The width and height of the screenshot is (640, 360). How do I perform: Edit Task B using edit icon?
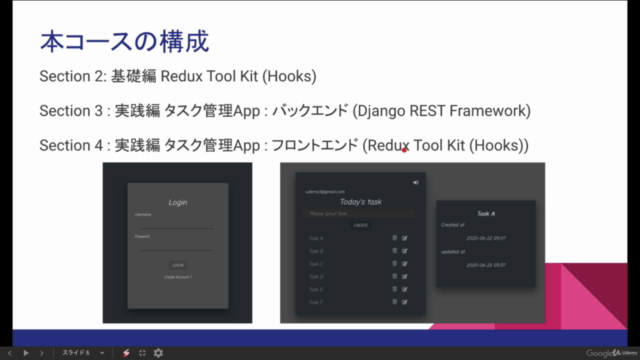click(404, 251)
